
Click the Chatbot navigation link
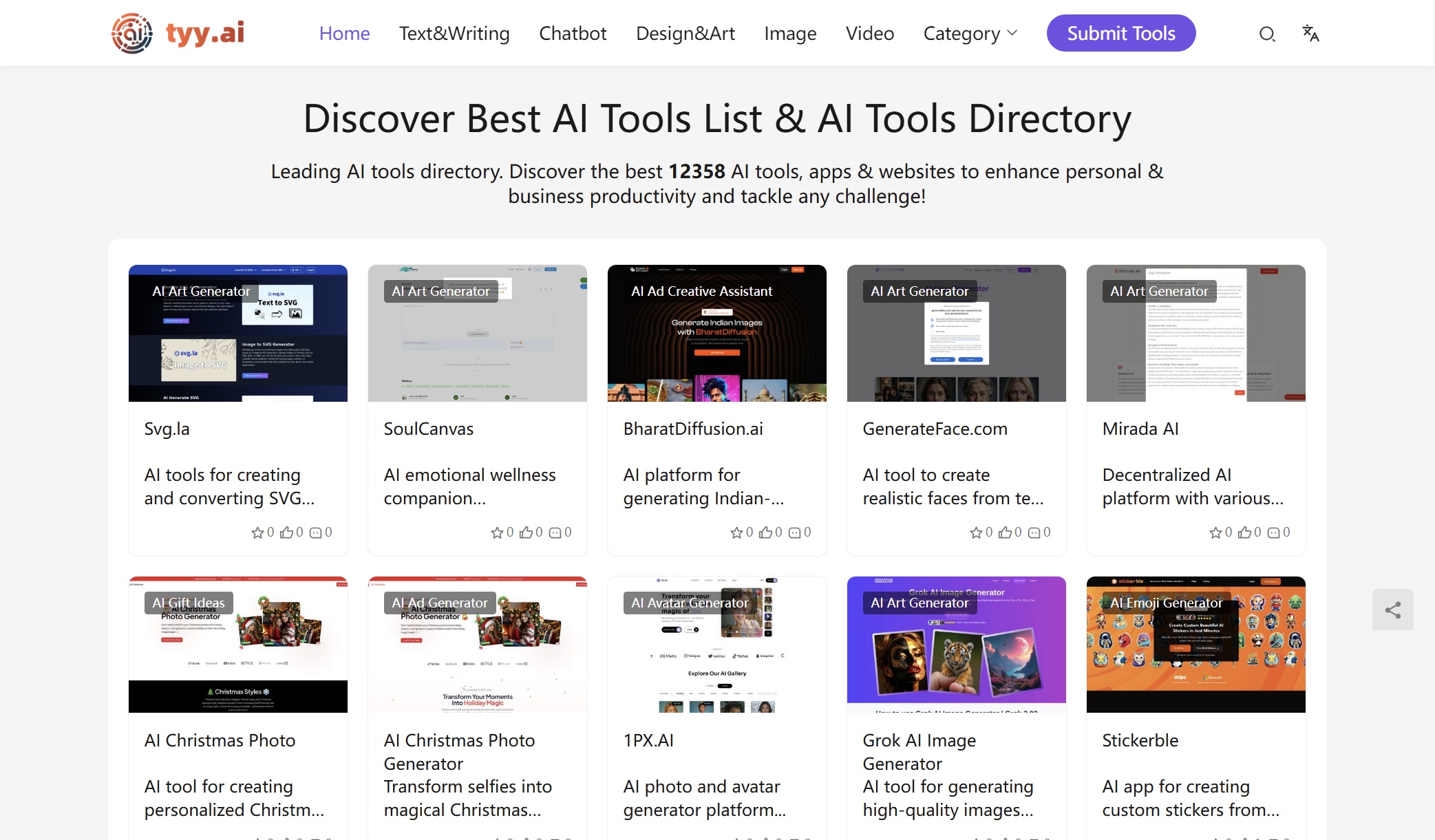[572, 33]
